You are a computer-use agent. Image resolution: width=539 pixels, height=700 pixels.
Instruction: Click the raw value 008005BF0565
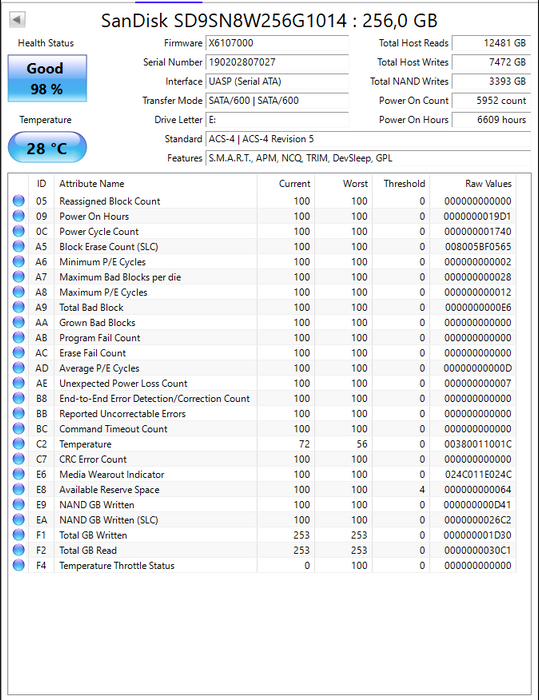pos(478,247)
